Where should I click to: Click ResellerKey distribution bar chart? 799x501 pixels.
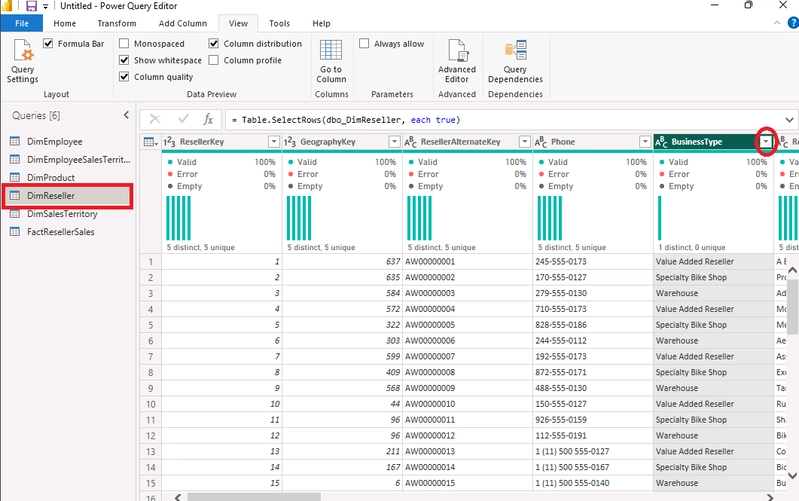178,218
